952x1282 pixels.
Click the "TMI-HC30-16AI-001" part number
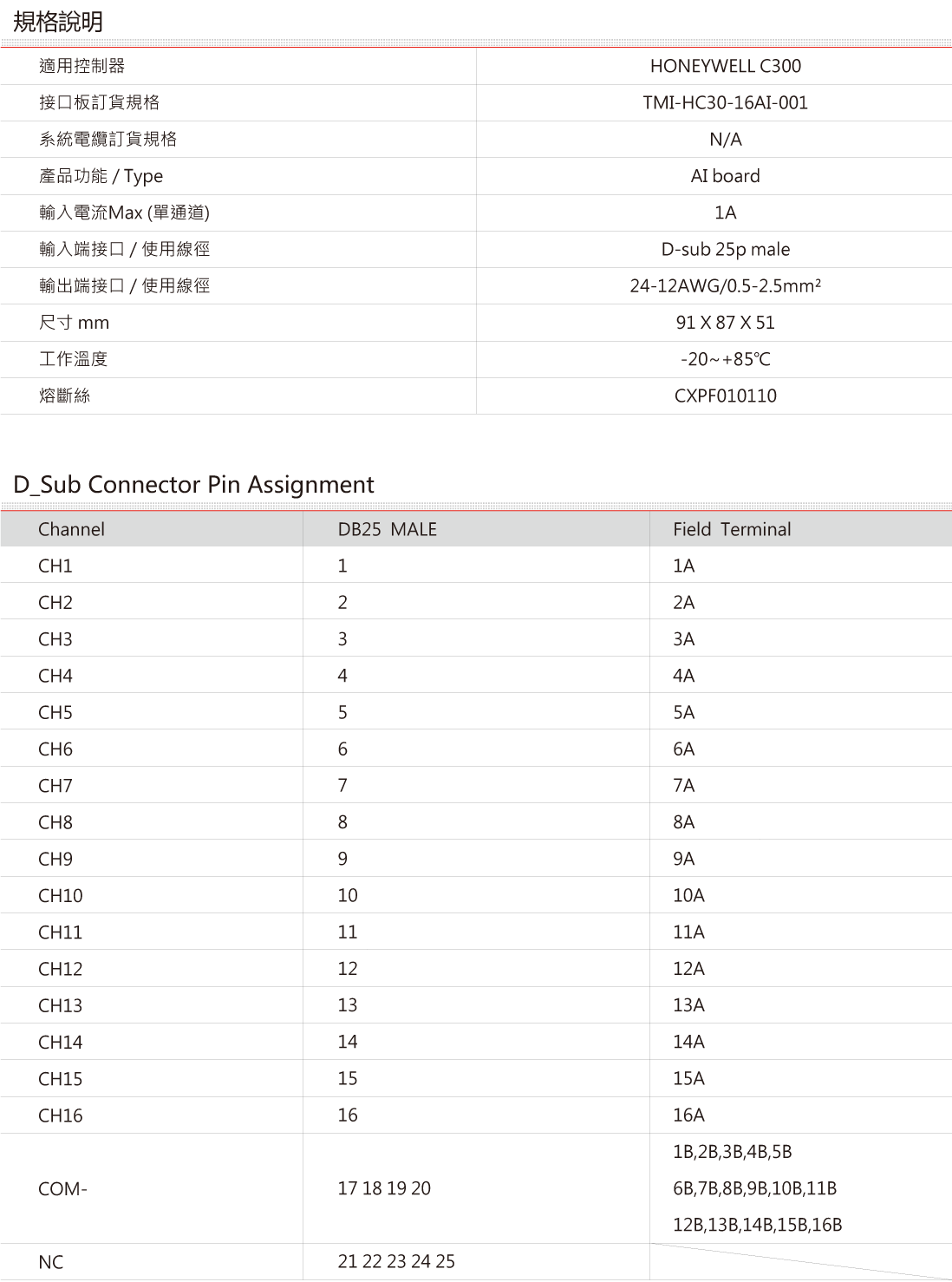726,102
